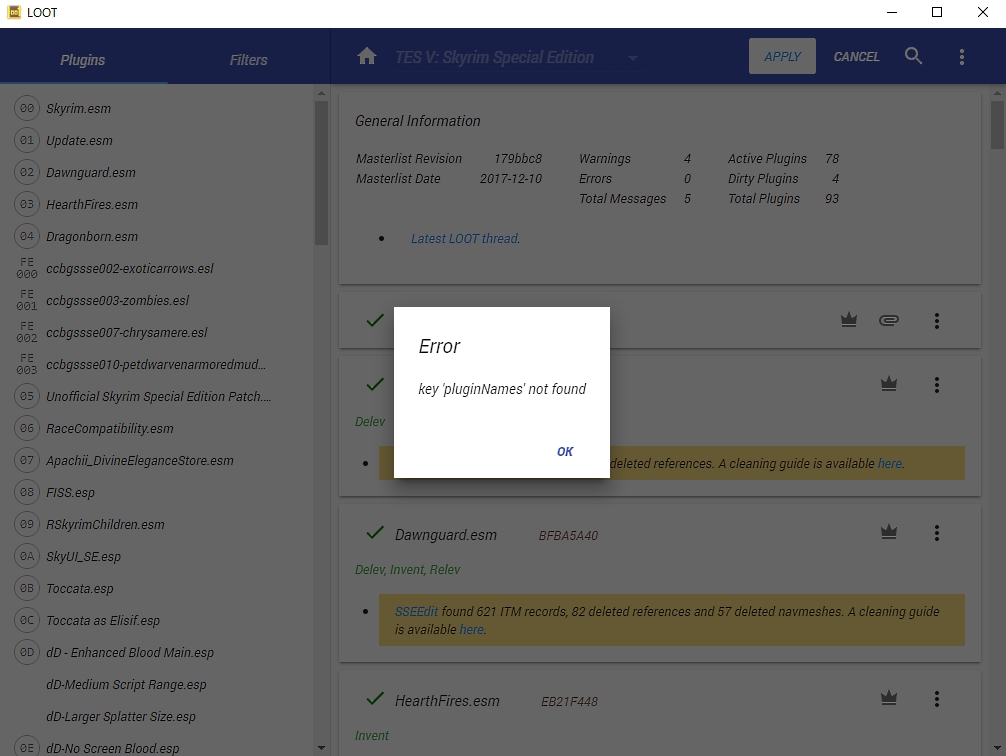Click the Masterlist Revision value 179bbc8

tap(518, 159)
